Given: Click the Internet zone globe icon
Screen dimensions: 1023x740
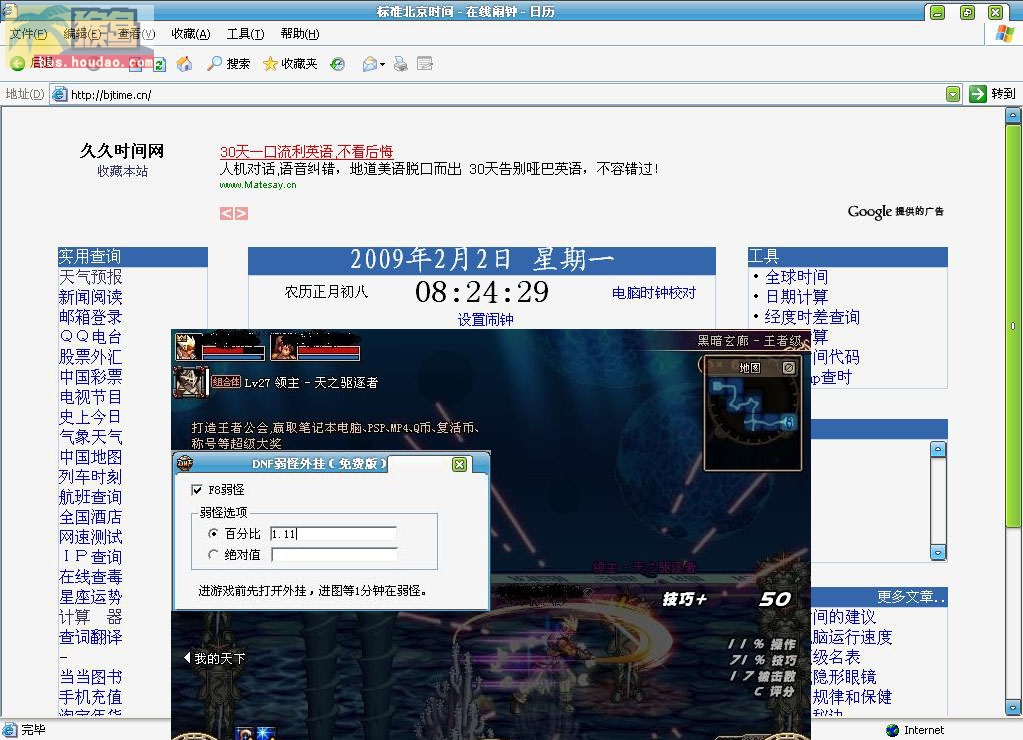Looking at the screenshot, I should pos(893,730).
